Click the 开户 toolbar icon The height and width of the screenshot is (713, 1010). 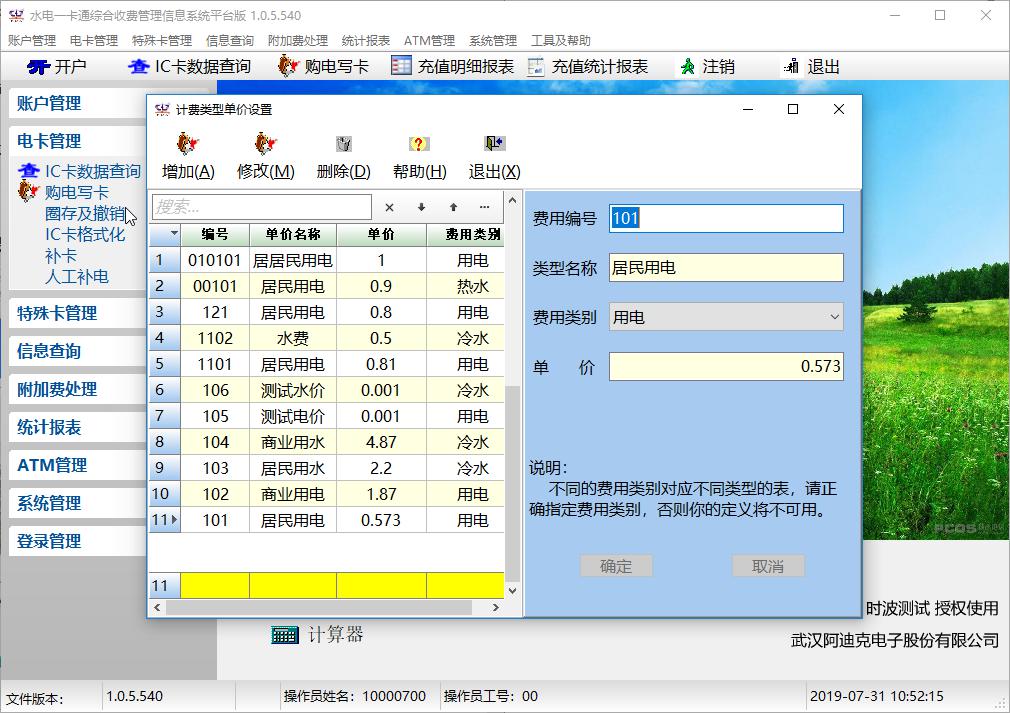[x=39, y=67]
